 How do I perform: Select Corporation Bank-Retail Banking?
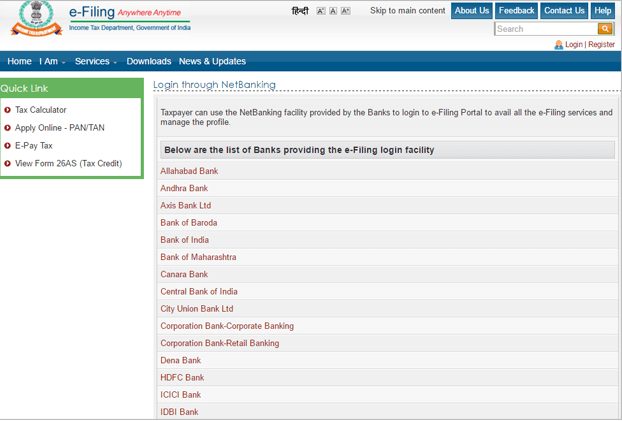[220, 343]
